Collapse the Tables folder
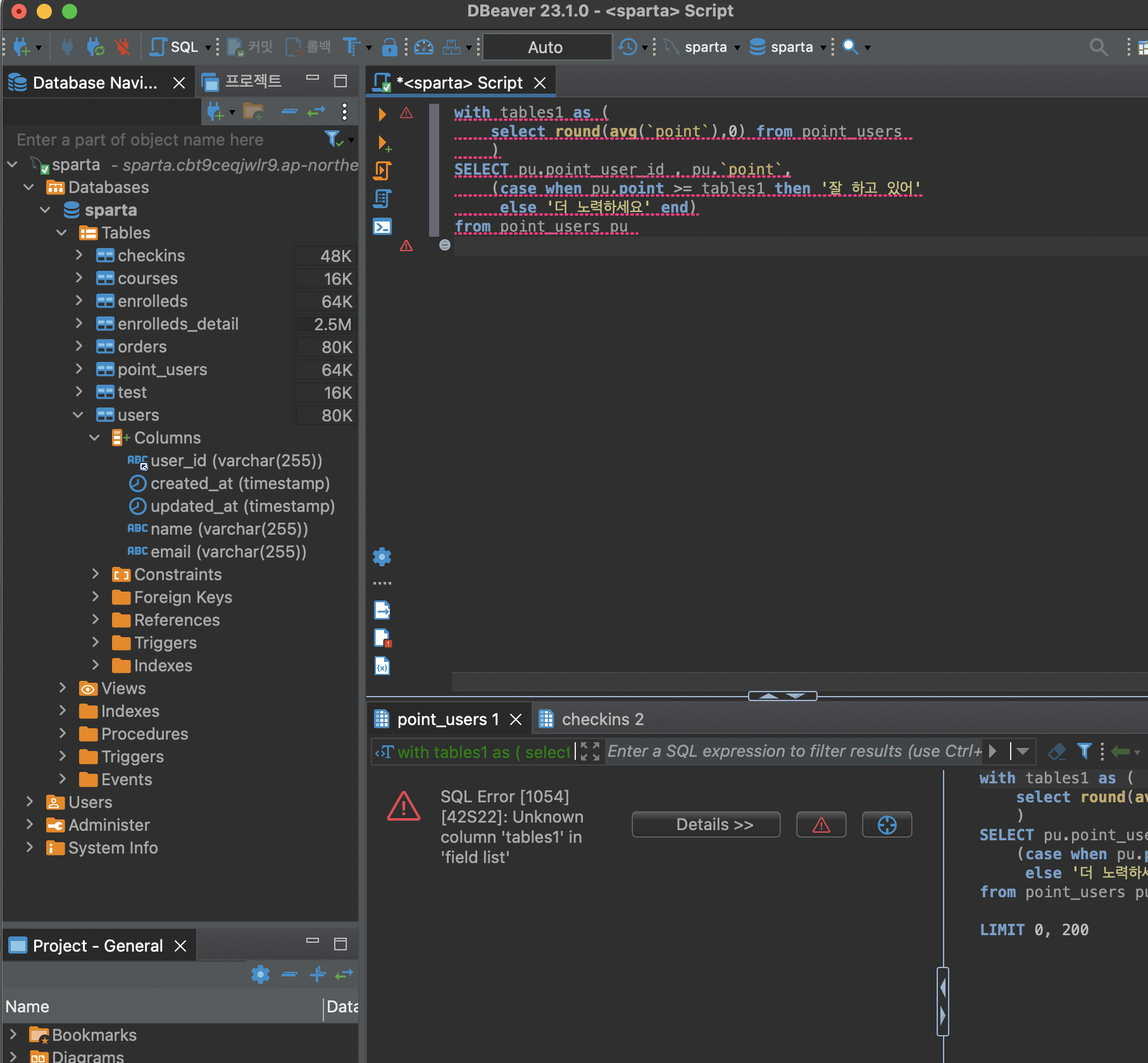This screenshot has height=1063, width=1148. [x=61, y=233]
